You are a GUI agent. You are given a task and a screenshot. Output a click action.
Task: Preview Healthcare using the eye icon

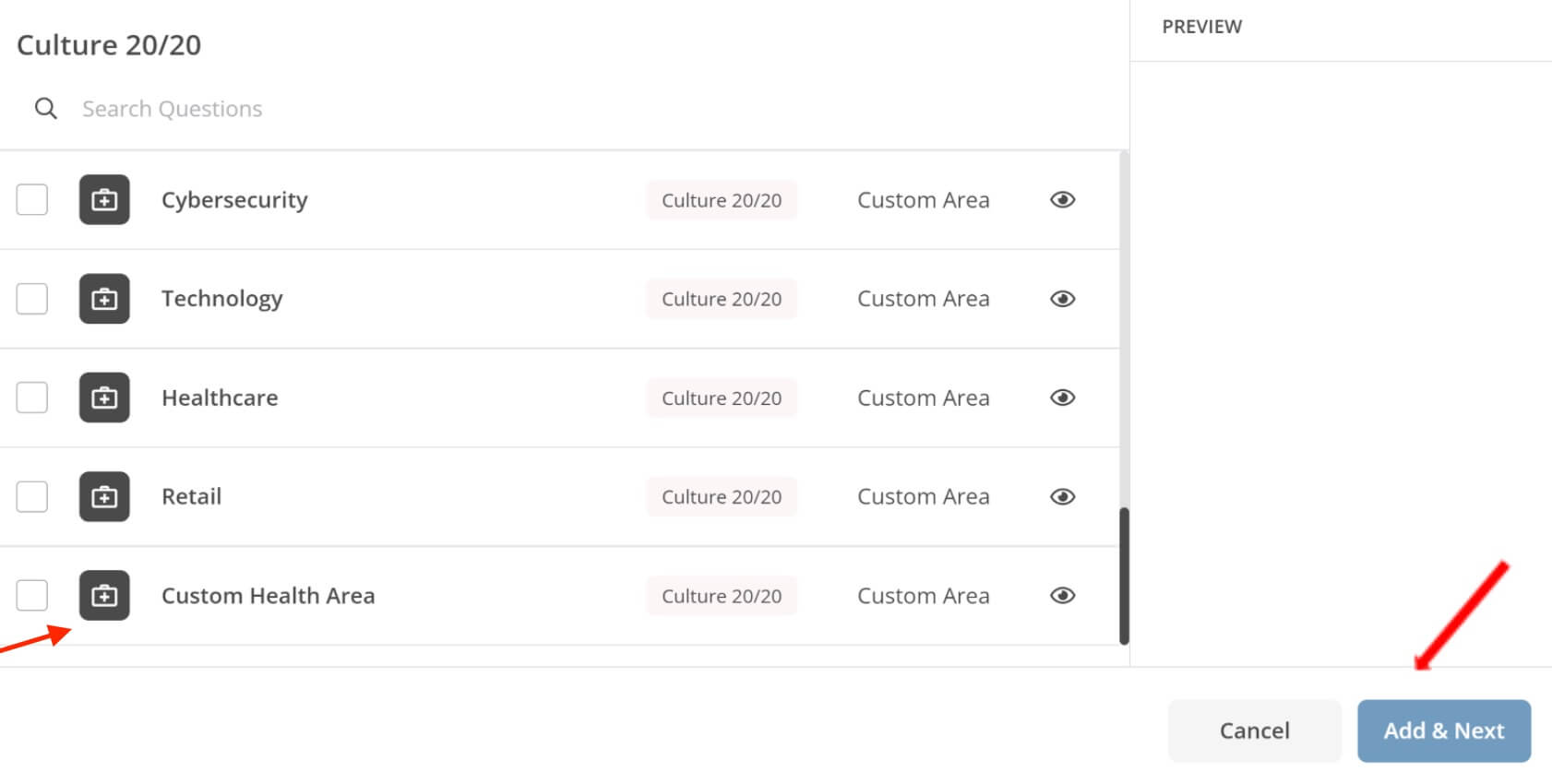(x=1062, y=398)
